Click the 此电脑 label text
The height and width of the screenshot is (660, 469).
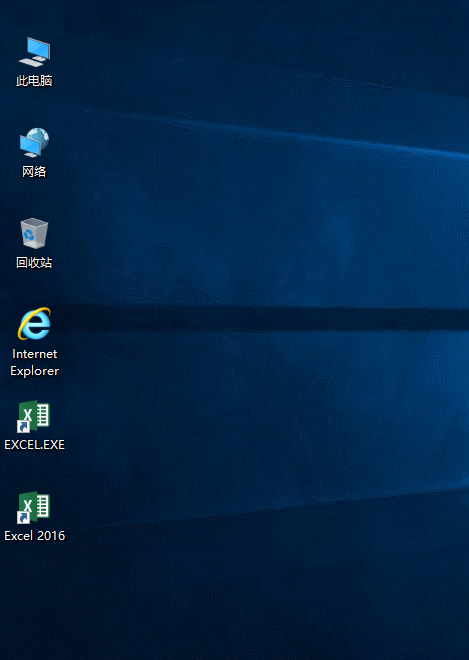click(x=34, y=81)
